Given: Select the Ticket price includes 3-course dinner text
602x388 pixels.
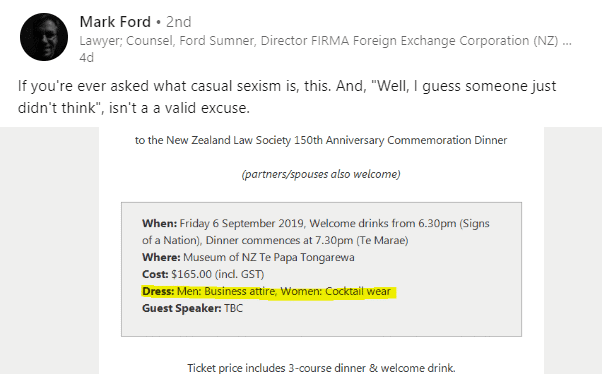Looking at the screenshot, I should point(321,368).
